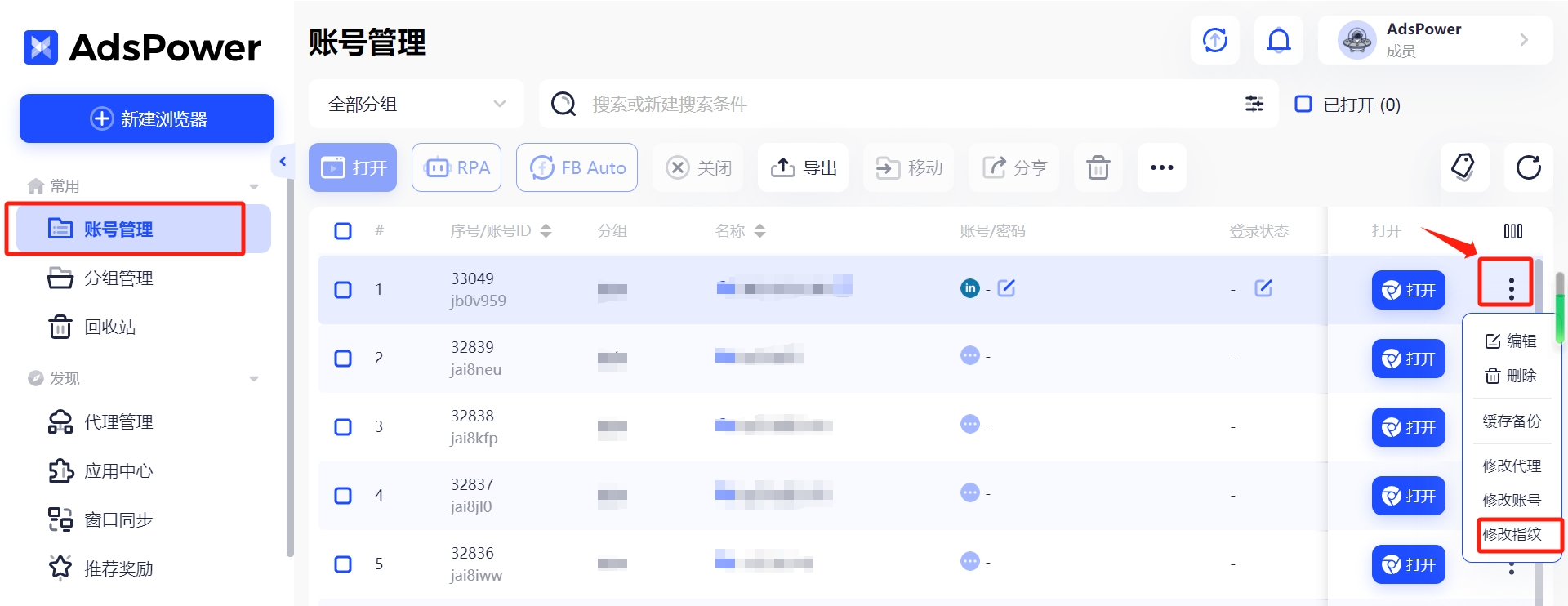Check the box for row 32836
Screen dimensions: 1568x606
click(343, 564)
